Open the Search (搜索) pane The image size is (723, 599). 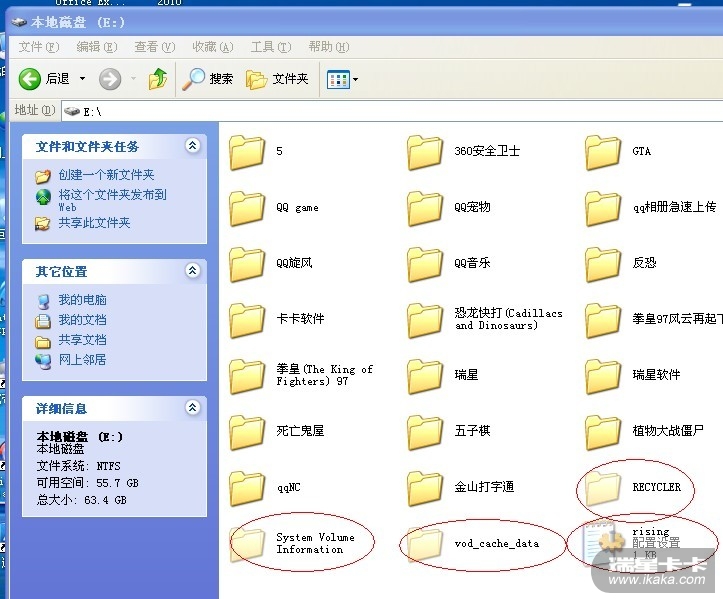tap(207, 79)
